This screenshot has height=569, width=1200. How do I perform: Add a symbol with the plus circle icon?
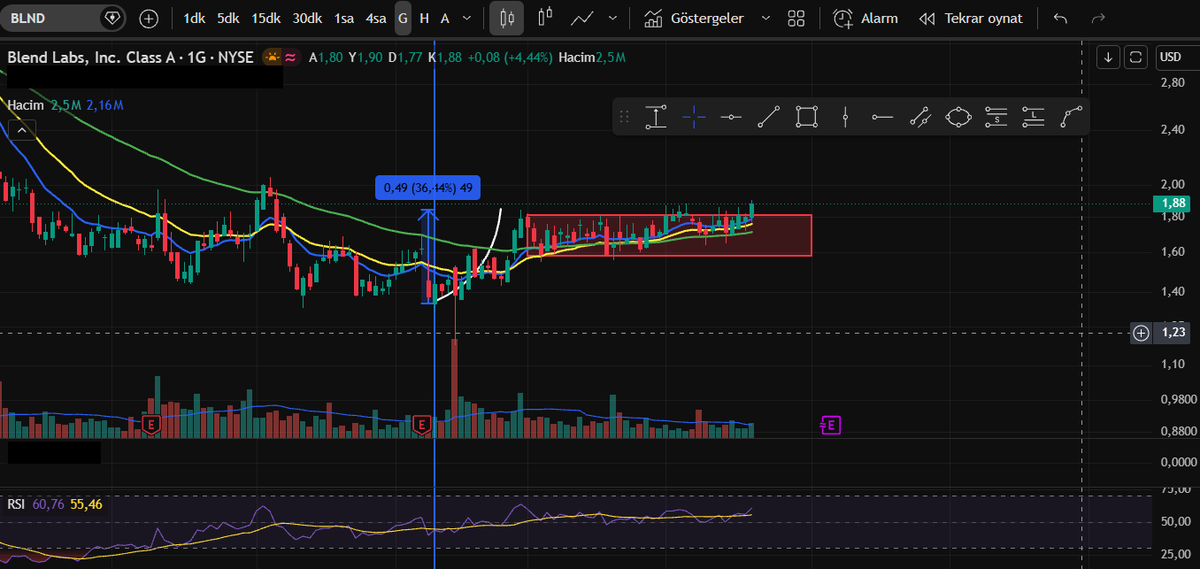149,18
